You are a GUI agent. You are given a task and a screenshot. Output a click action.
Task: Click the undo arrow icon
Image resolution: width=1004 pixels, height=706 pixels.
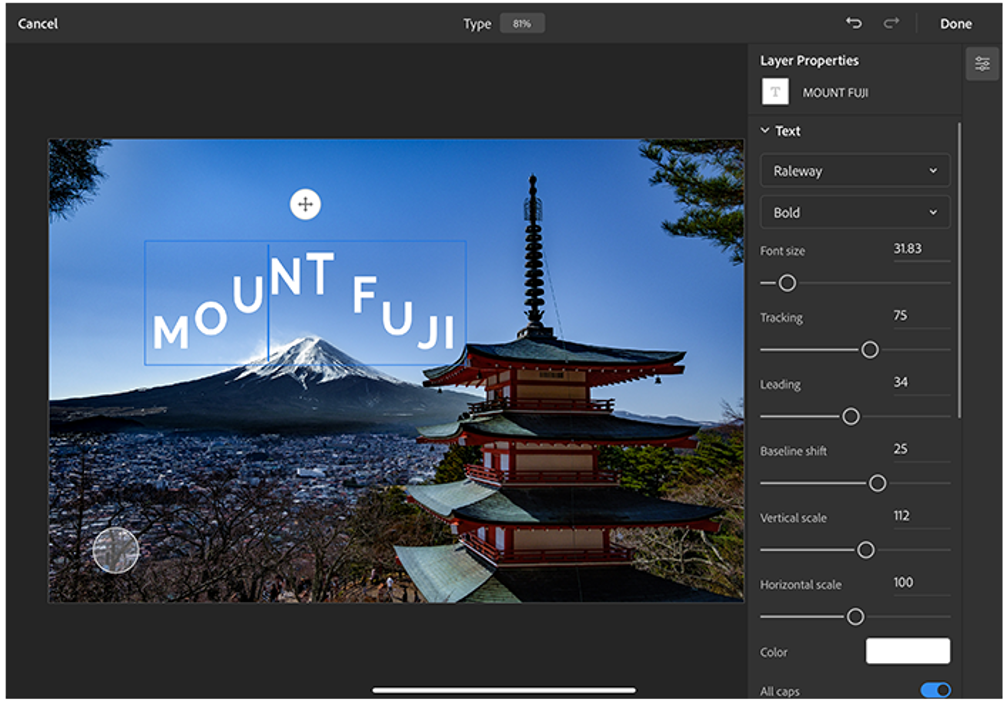click(x=853, y=23)
